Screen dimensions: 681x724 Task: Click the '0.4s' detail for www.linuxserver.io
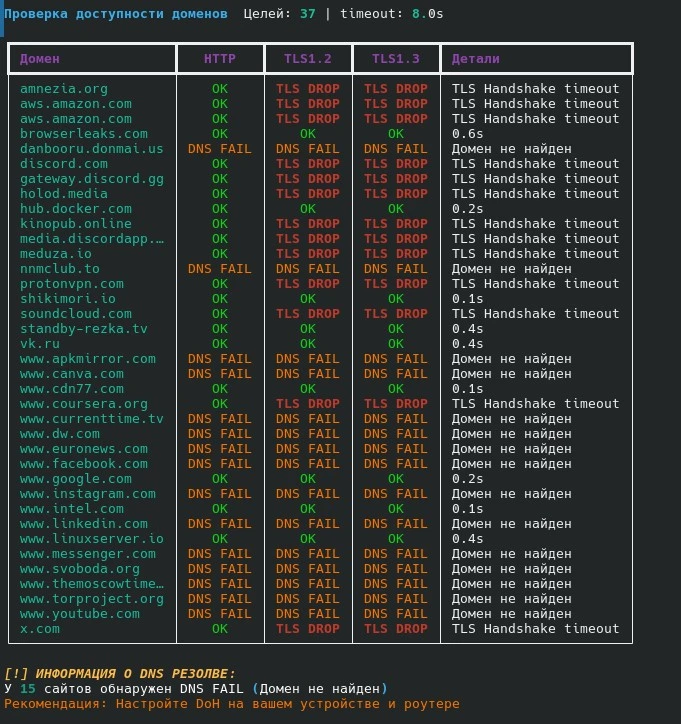(467, 539)
